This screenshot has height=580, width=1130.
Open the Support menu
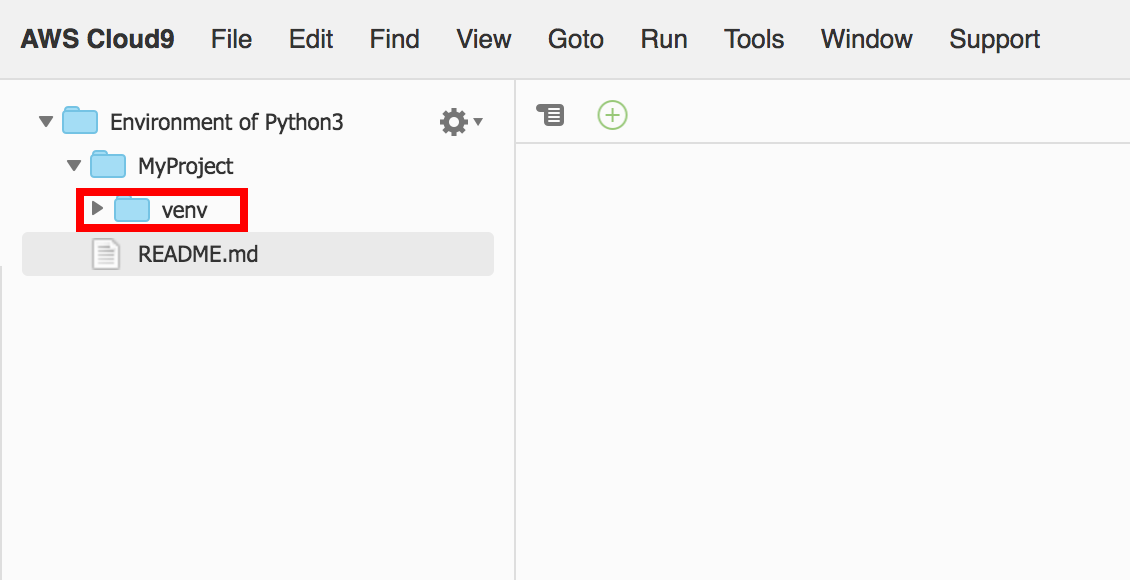994,39
